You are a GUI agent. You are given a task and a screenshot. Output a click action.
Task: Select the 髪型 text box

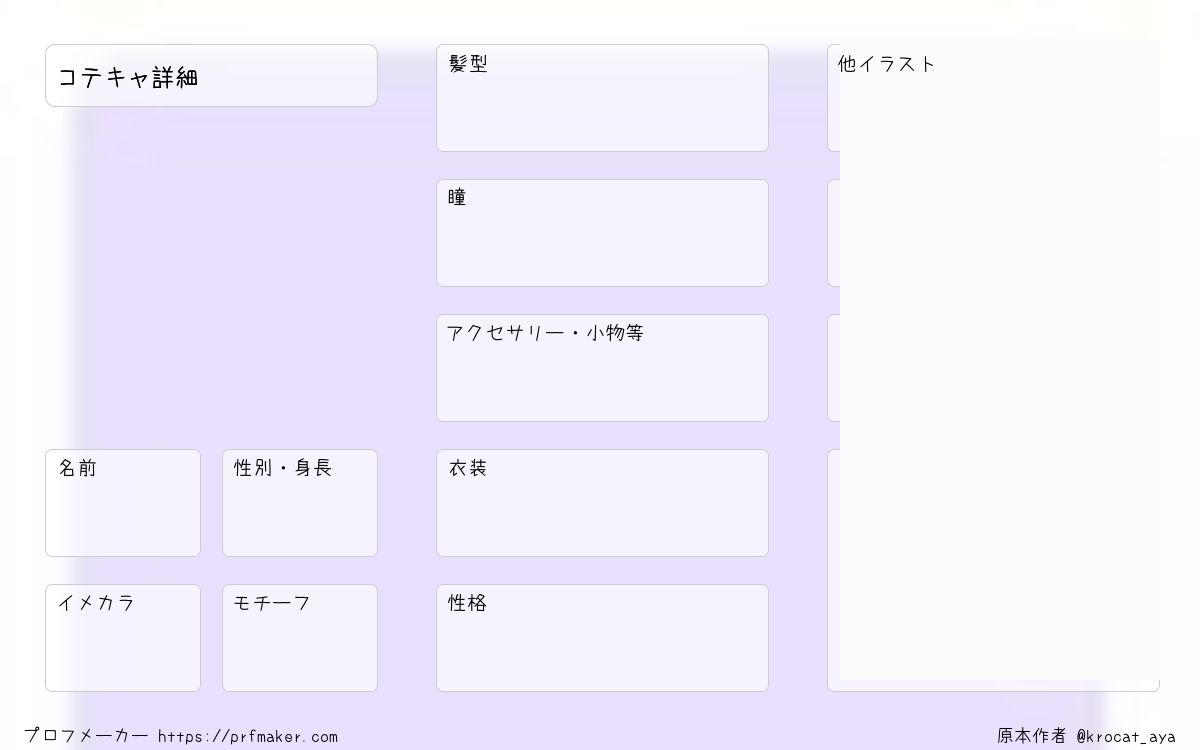[x=602, y=98]
